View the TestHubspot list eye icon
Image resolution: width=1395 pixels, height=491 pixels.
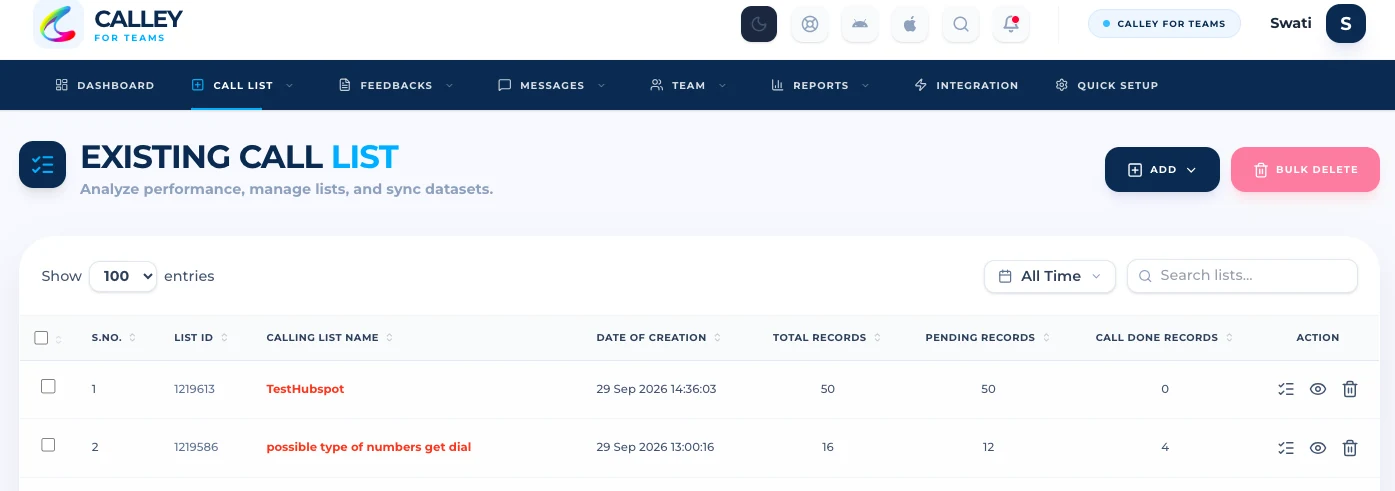pos(1318,389)
